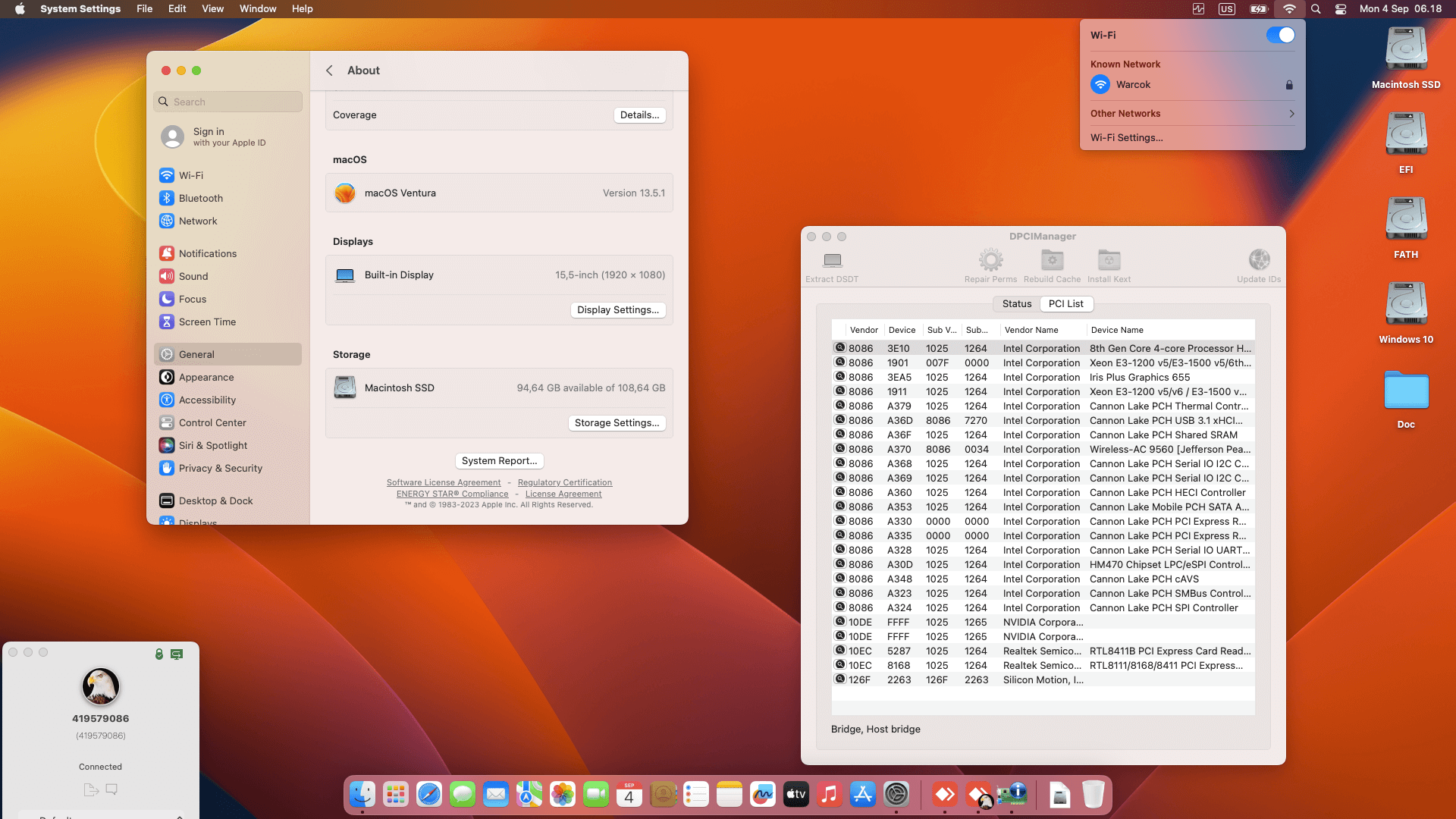Open Accessibility settings pane

(x=228, y=400)
